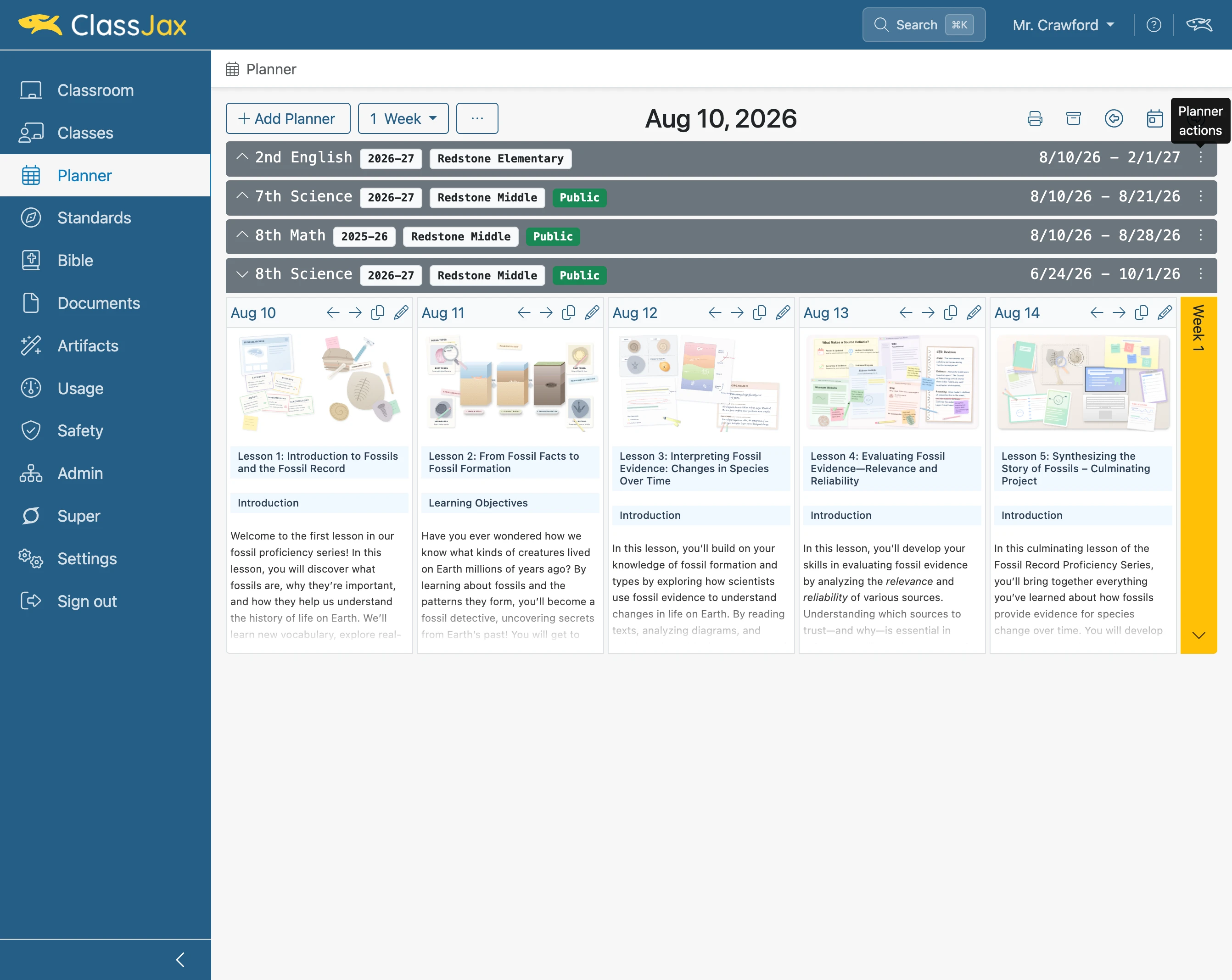Click the Public badge on 7th Science
The width and height of the screenshot is (1232, 980).
[x=579, y=198]
